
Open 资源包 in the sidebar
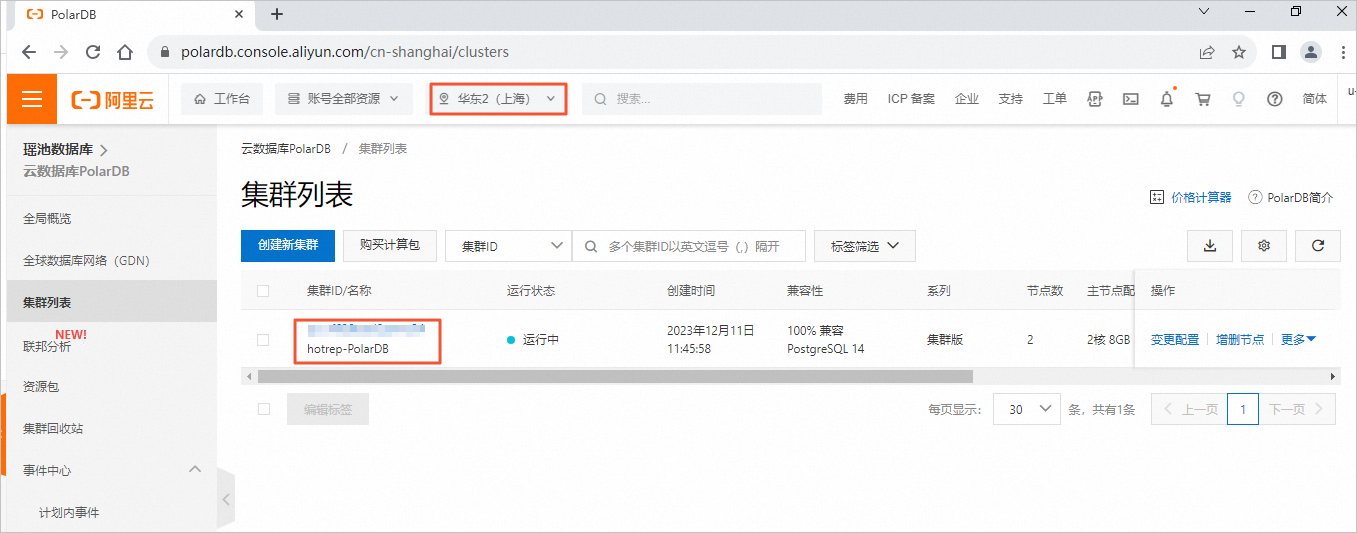[41, 386]
